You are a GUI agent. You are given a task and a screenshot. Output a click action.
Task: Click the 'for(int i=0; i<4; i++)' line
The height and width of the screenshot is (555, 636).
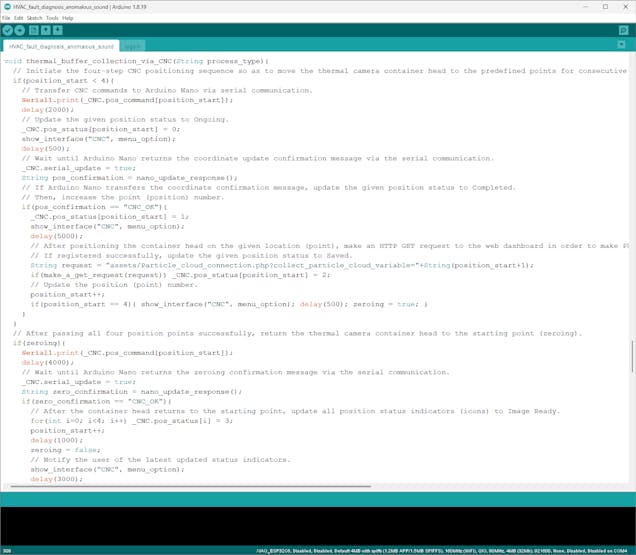click(x=132, y=421)
